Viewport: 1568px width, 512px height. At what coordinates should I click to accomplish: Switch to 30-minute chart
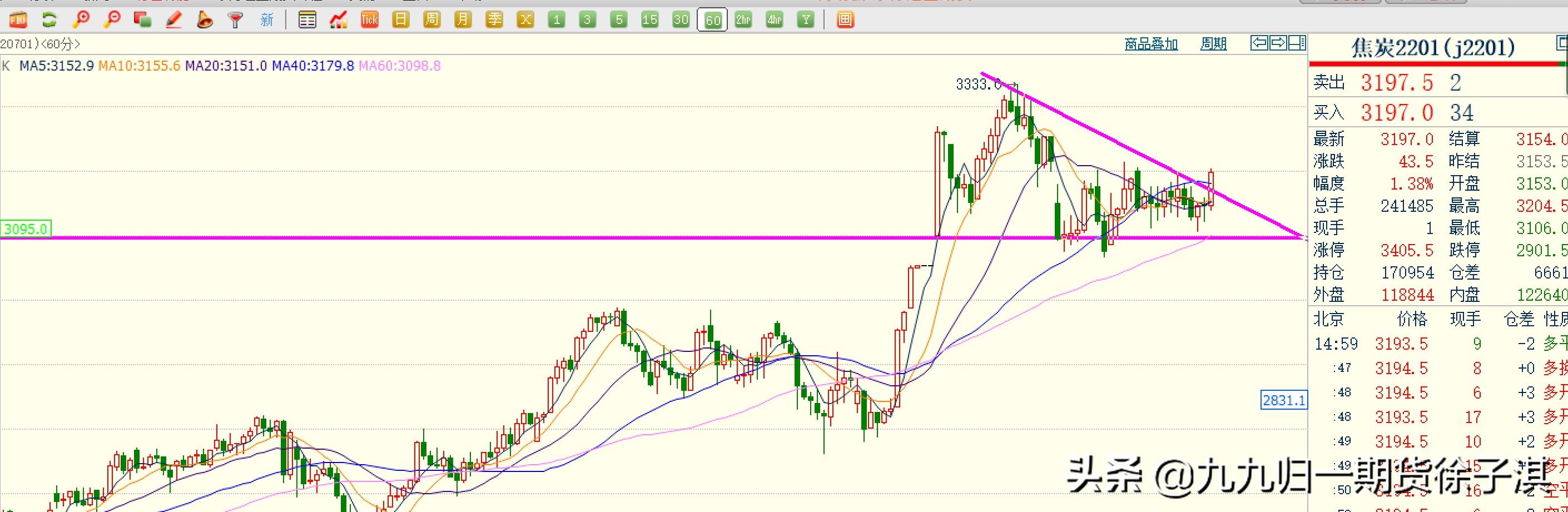tap(681, 20)
